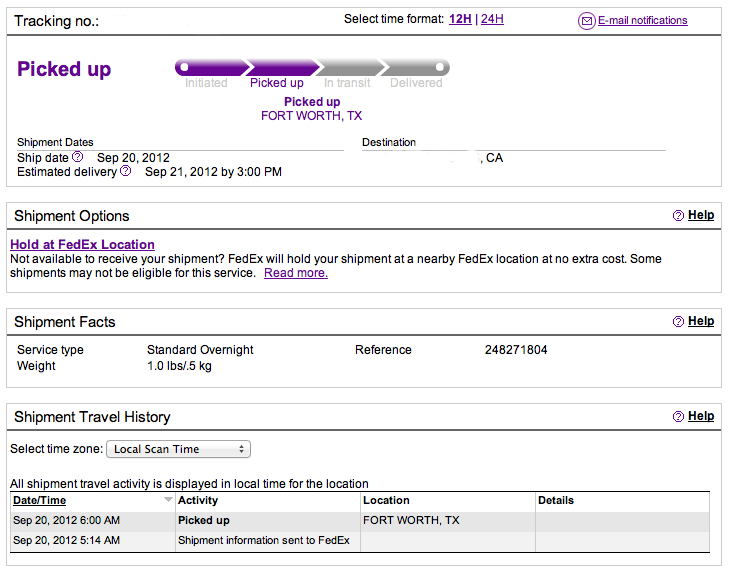Click the Estimated delivery help question icon
729x574 pixels.
pos(126,171)
